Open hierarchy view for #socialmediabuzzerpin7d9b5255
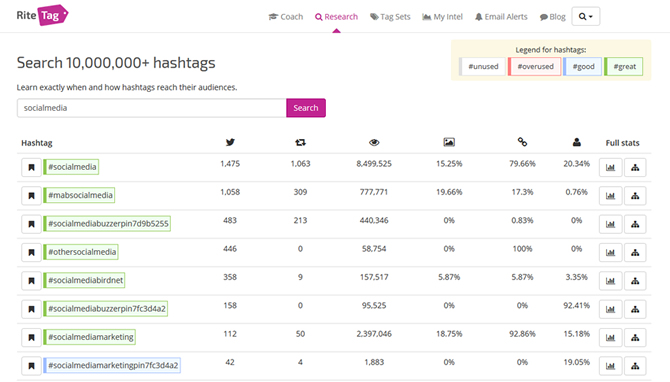 coord(635,224)
